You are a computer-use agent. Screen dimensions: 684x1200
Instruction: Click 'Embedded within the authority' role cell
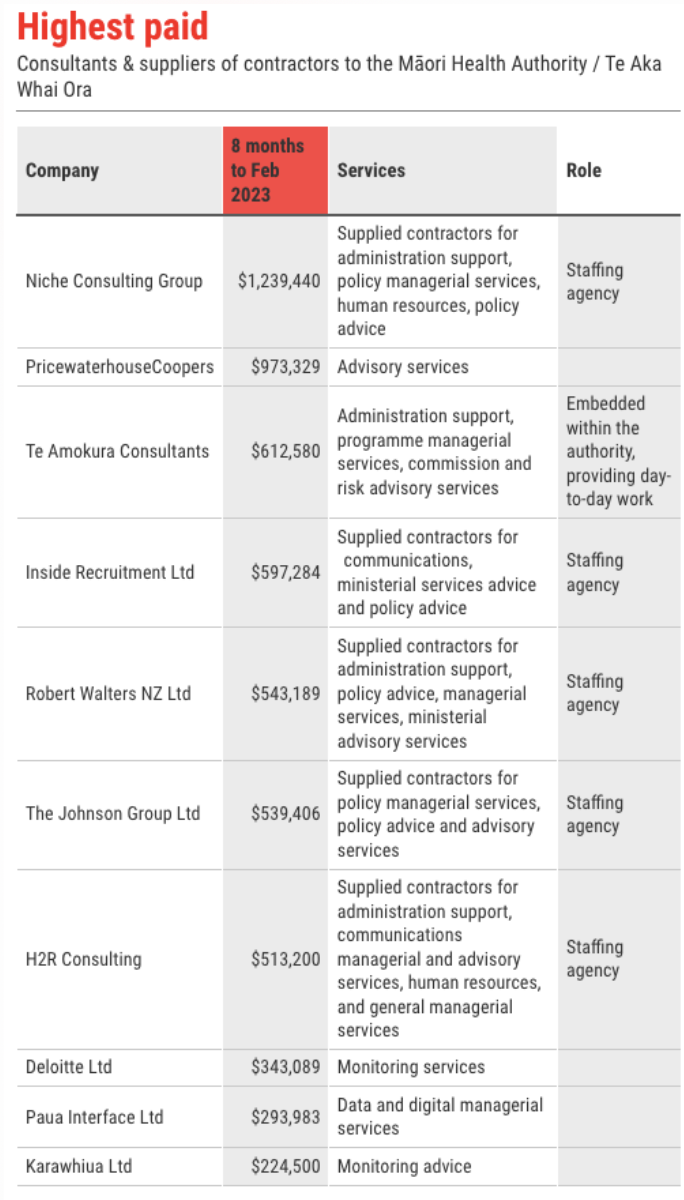point(618,451)
